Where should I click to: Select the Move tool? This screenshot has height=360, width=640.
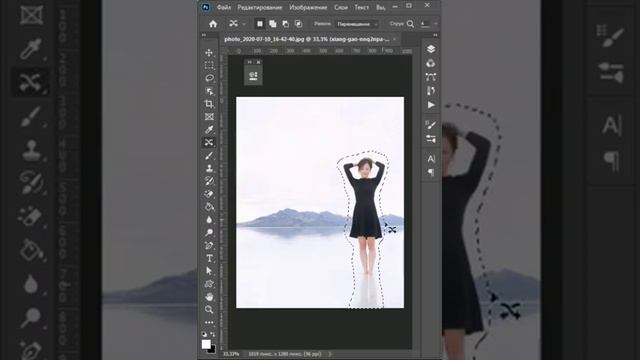point(209,53)
